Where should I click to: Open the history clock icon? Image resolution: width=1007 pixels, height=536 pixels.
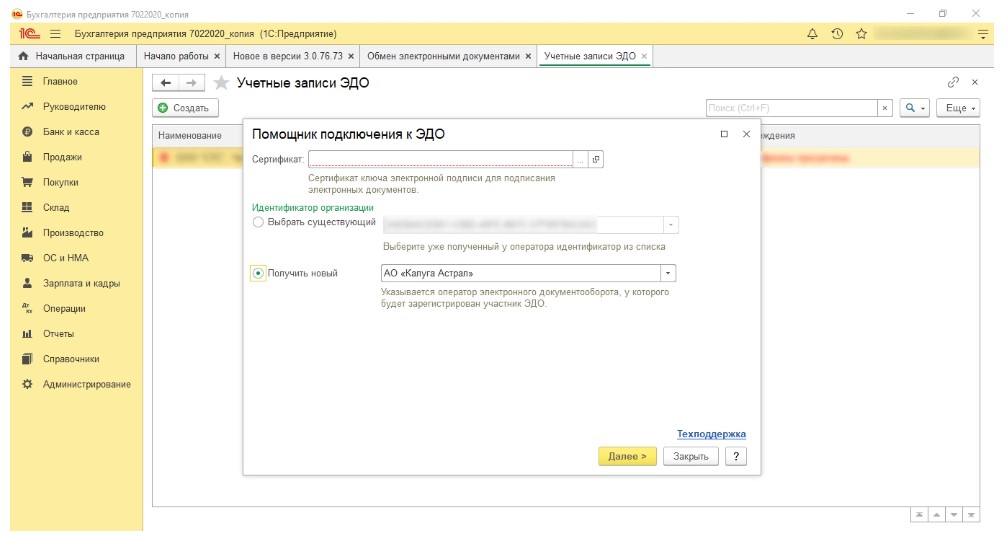(x=837, y=34)
